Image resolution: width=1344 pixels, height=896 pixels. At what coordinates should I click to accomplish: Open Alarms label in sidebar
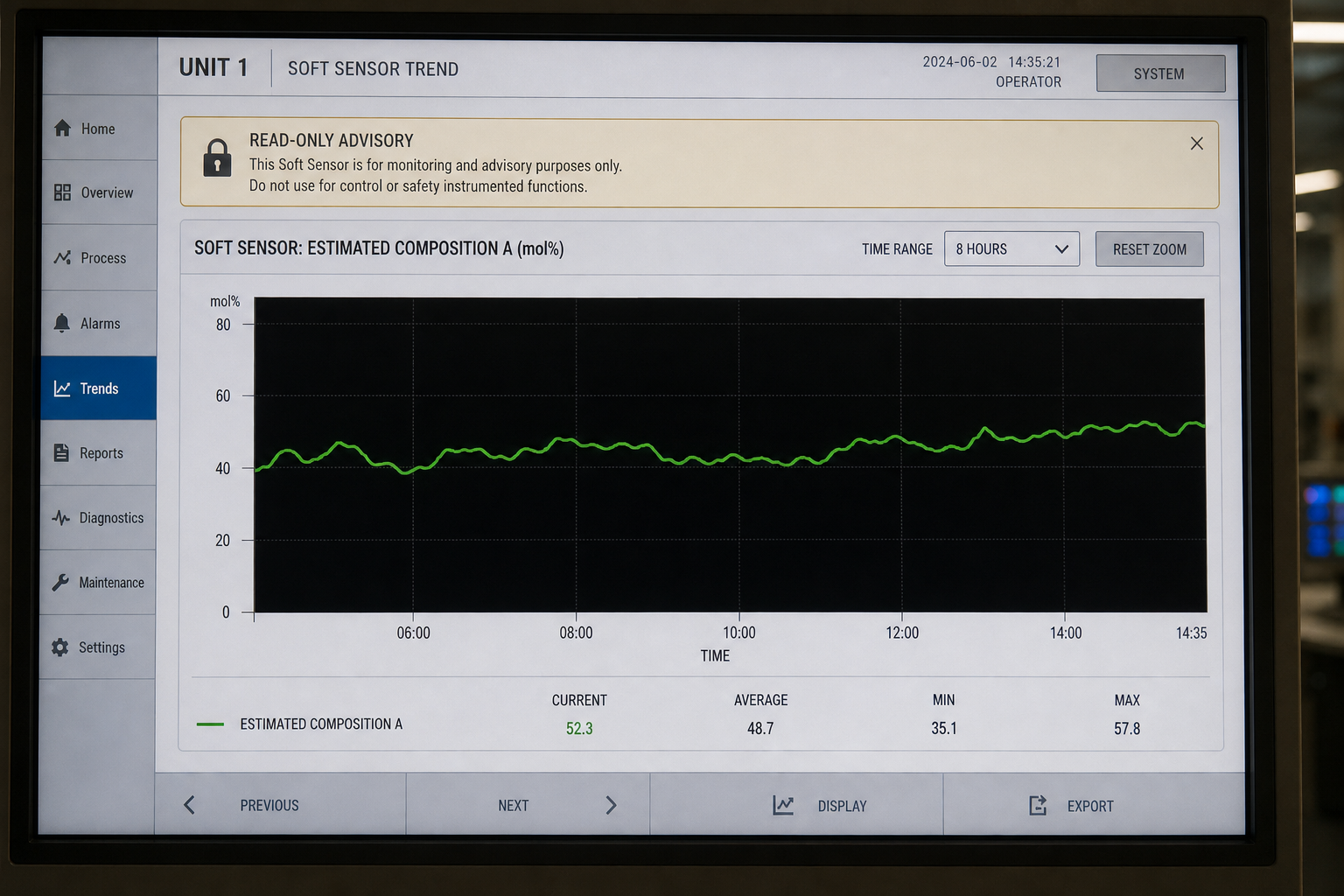[100, 324]
